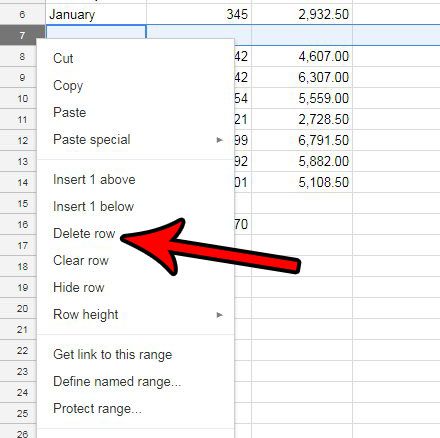Expand the Row height submenu arrow
440x438 pixels.
[x=219, y=315]
